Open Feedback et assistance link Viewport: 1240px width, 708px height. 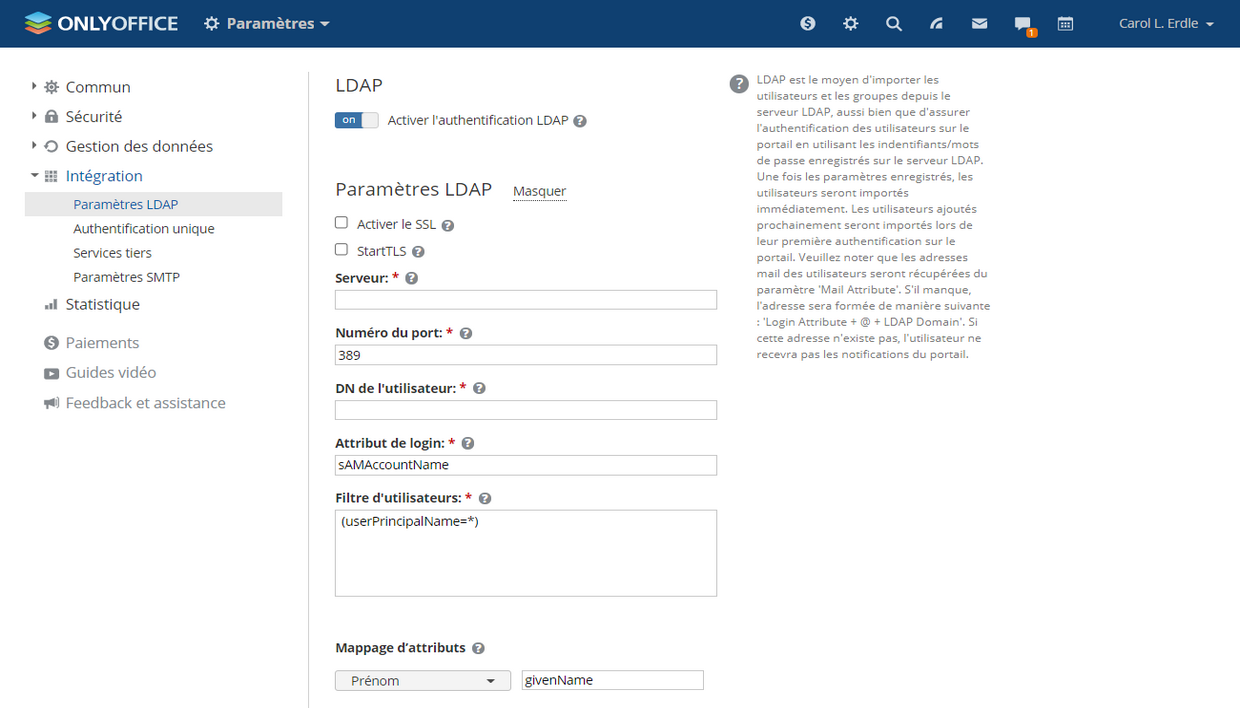point(146,403)
